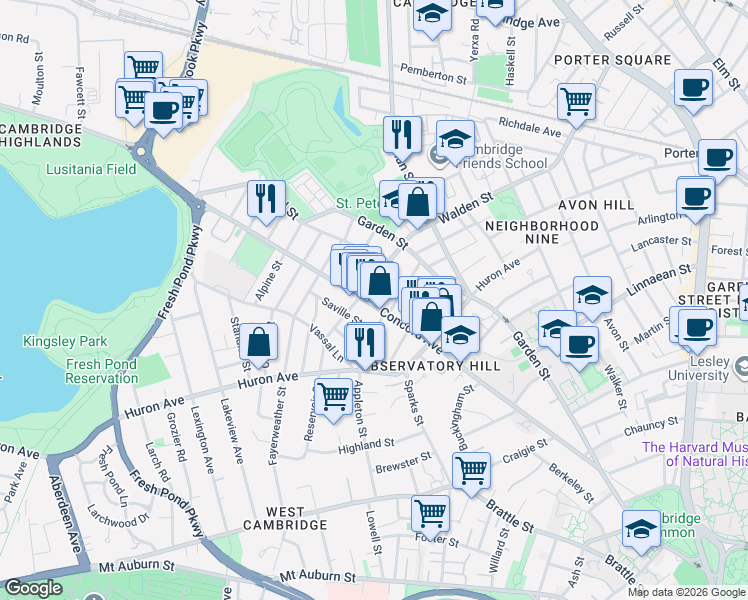Open the shopping bag marker on Walden St
The height and width of the screenshot is (600, 748).
pos(417,204)
